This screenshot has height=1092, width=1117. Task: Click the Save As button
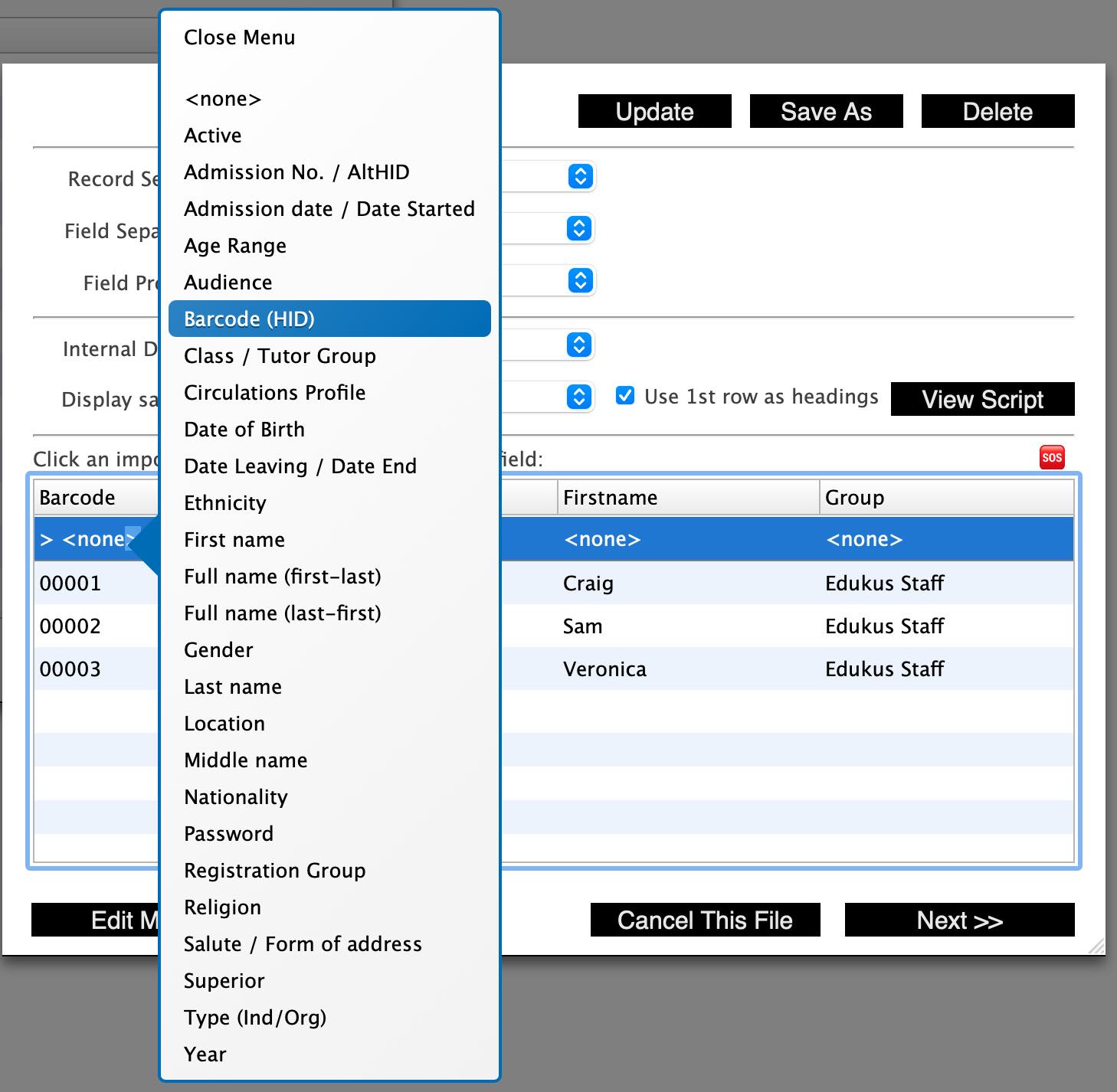point(827,111)
